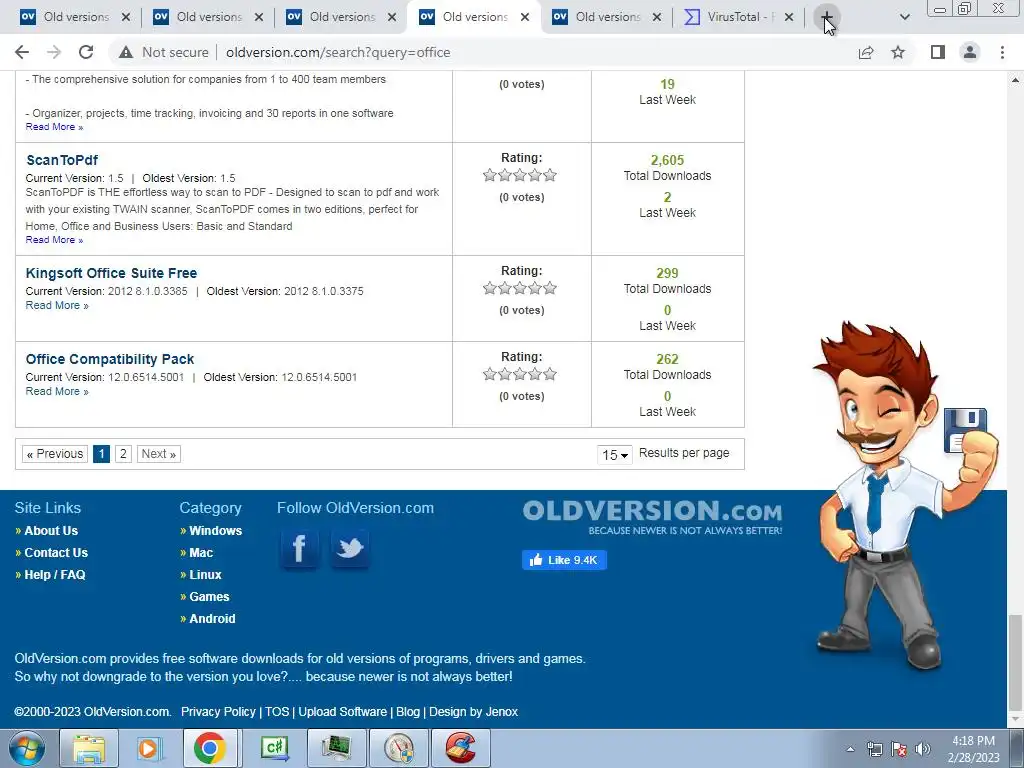Go to page 2 of results
Image resolution: width=1024 pixels, height=768 pixels.
(123, 454)
